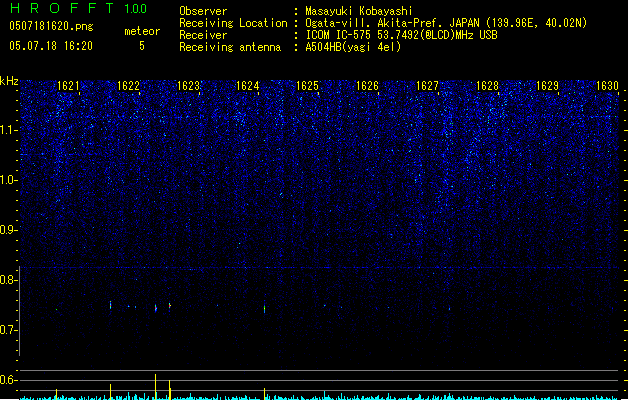Click the kHz axis unit label
This screenshot has height=400, width=629.
click(9, 81)
